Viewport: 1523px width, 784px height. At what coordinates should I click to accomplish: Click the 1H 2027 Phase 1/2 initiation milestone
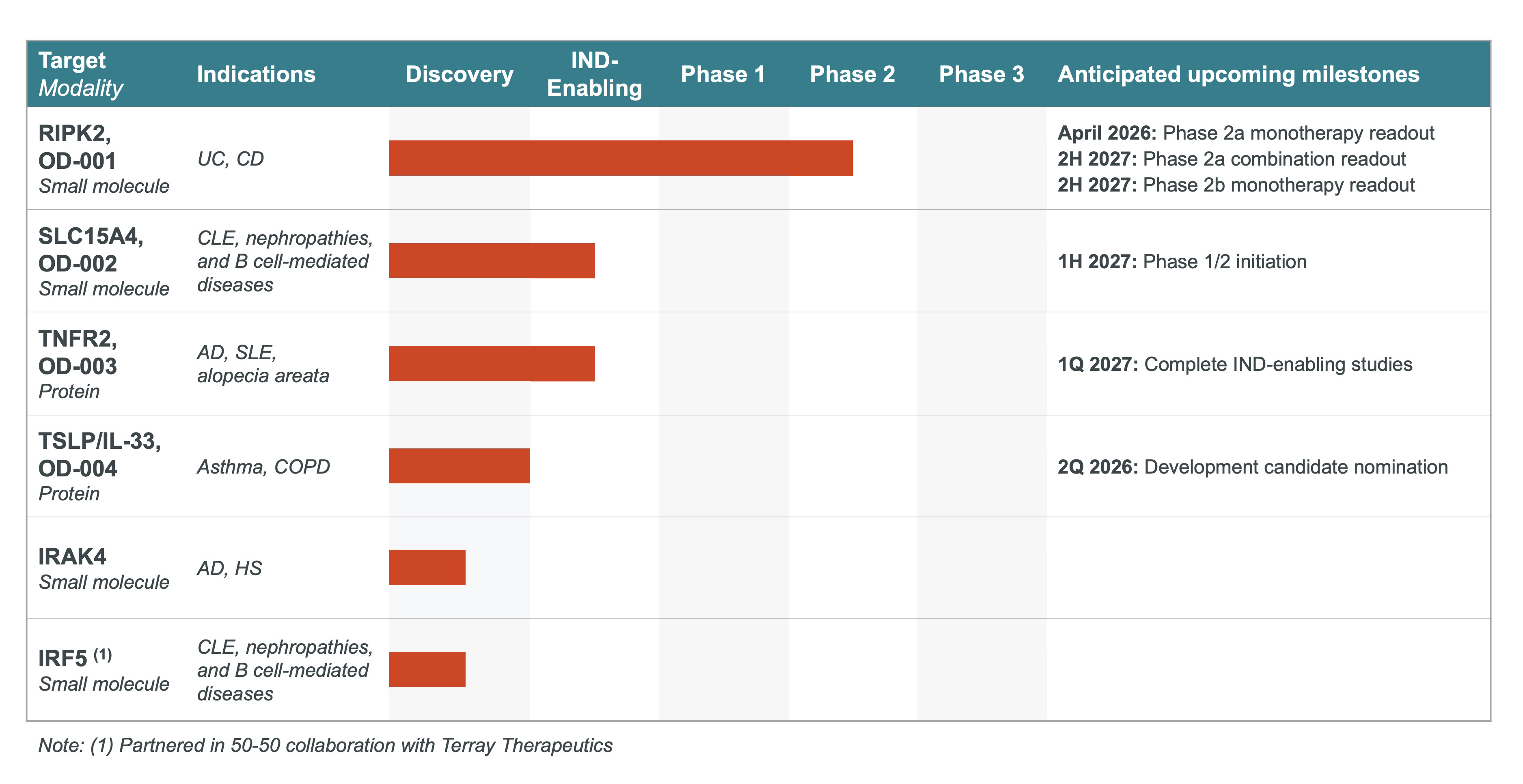[x=1182, y=261]
